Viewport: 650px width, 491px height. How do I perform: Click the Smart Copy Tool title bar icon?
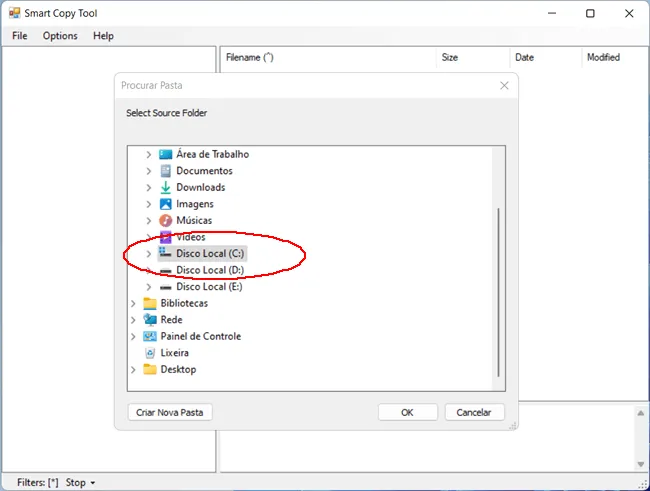click(x=15, y=13)
